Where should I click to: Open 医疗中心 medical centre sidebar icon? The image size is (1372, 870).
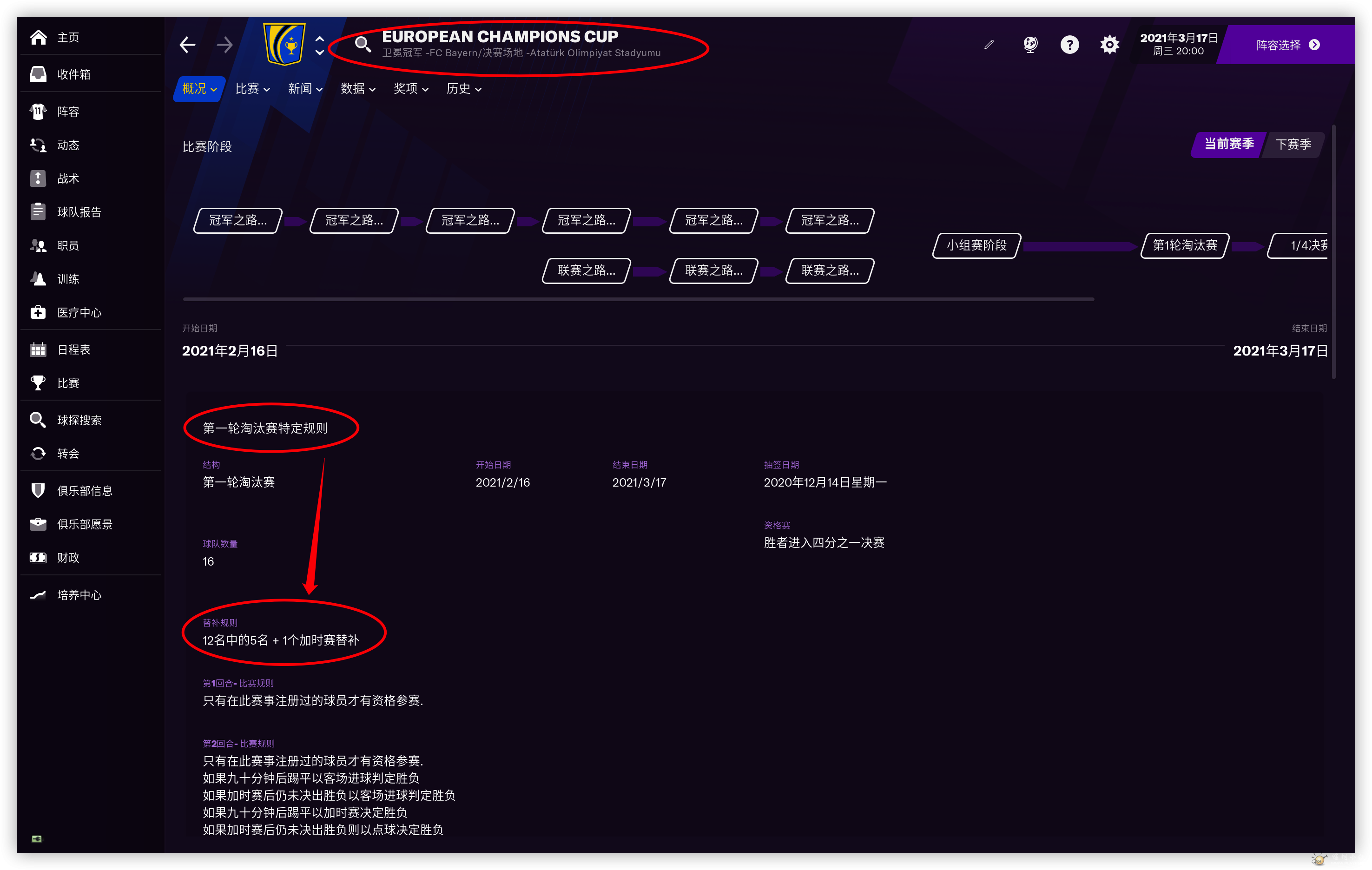[38, 312]
